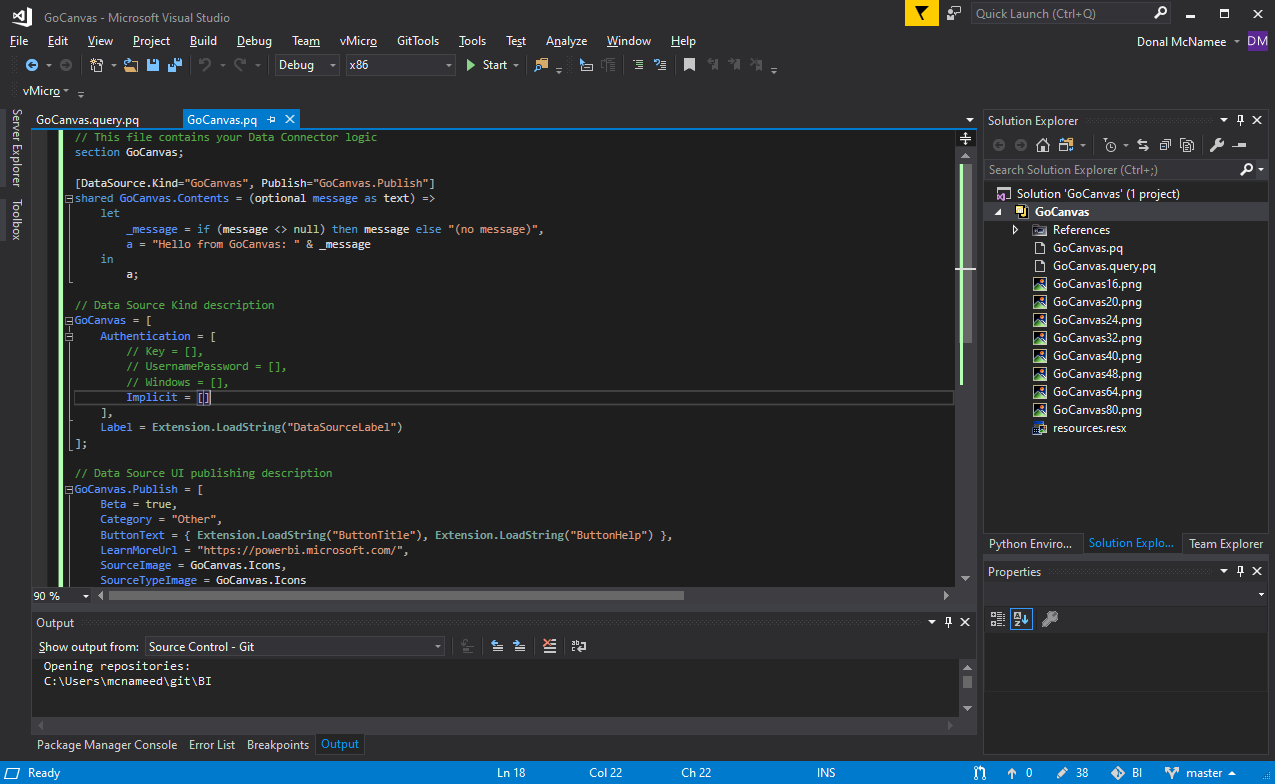Click the Property Pages wrench icon in Properties
This screenshot has height=784, width=1275.
(1049, 619)
